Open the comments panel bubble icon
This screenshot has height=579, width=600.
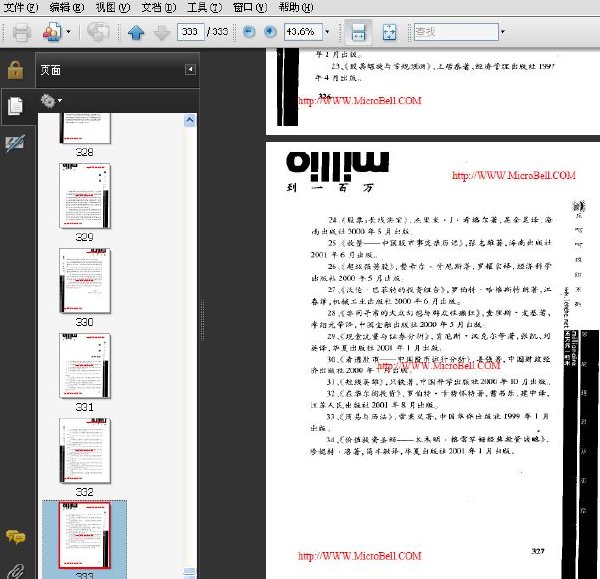15,537
